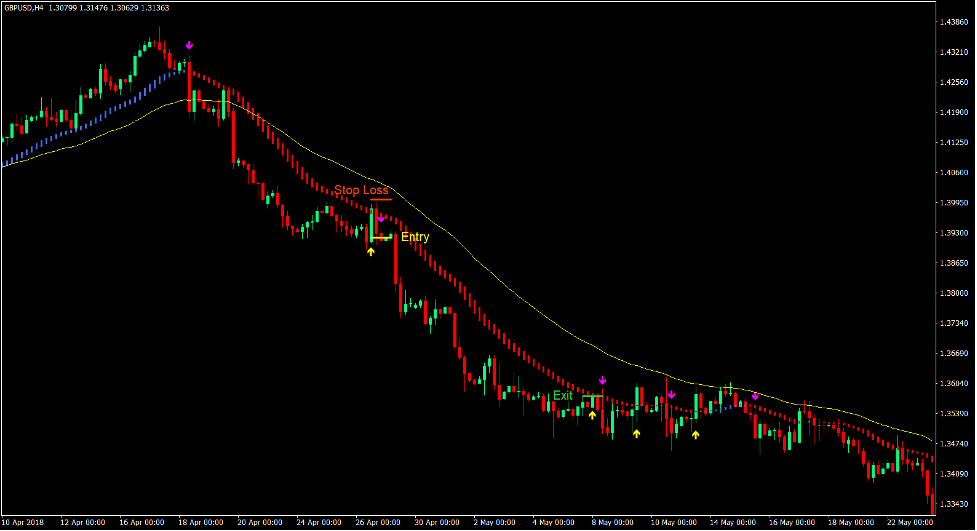This screenshot has width=977, height=531.
Task: Select the magenta down arrow above 10 May
Action: point(671,394)
